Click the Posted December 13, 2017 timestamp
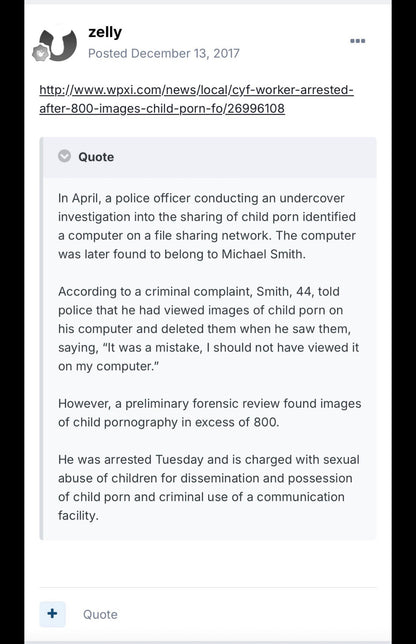Viewport: 416px width, 644px height. pos(163,53)
